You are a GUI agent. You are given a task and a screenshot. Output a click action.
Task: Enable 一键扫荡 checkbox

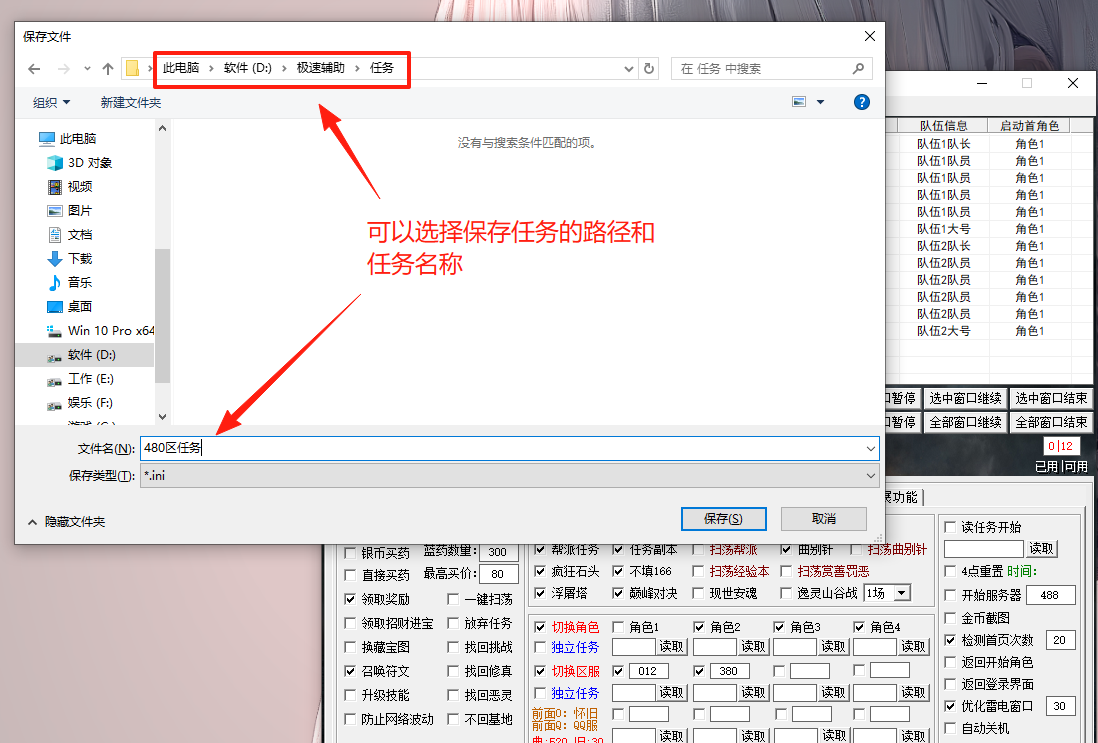point(453,599)
